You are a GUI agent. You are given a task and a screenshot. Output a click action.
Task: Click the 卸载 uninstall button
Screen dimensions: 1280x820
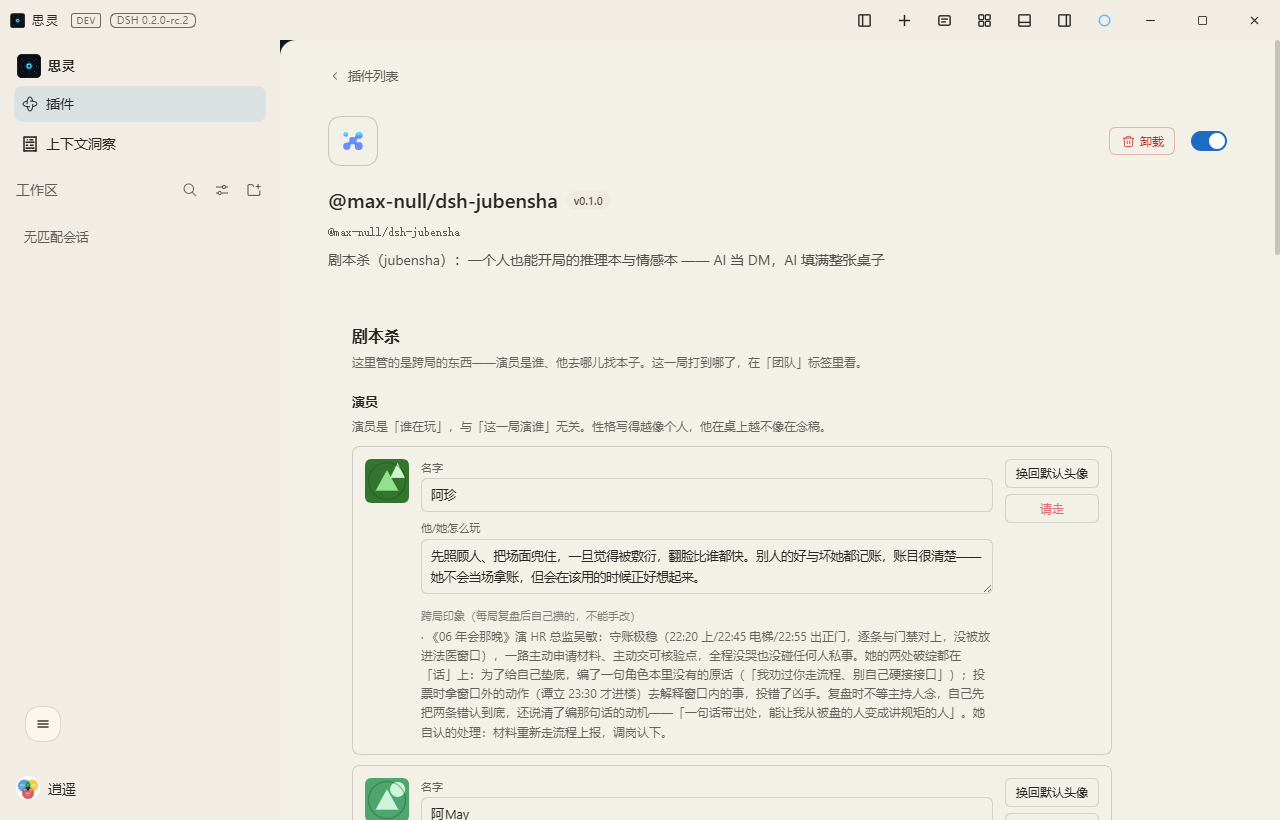(1142, 141)
